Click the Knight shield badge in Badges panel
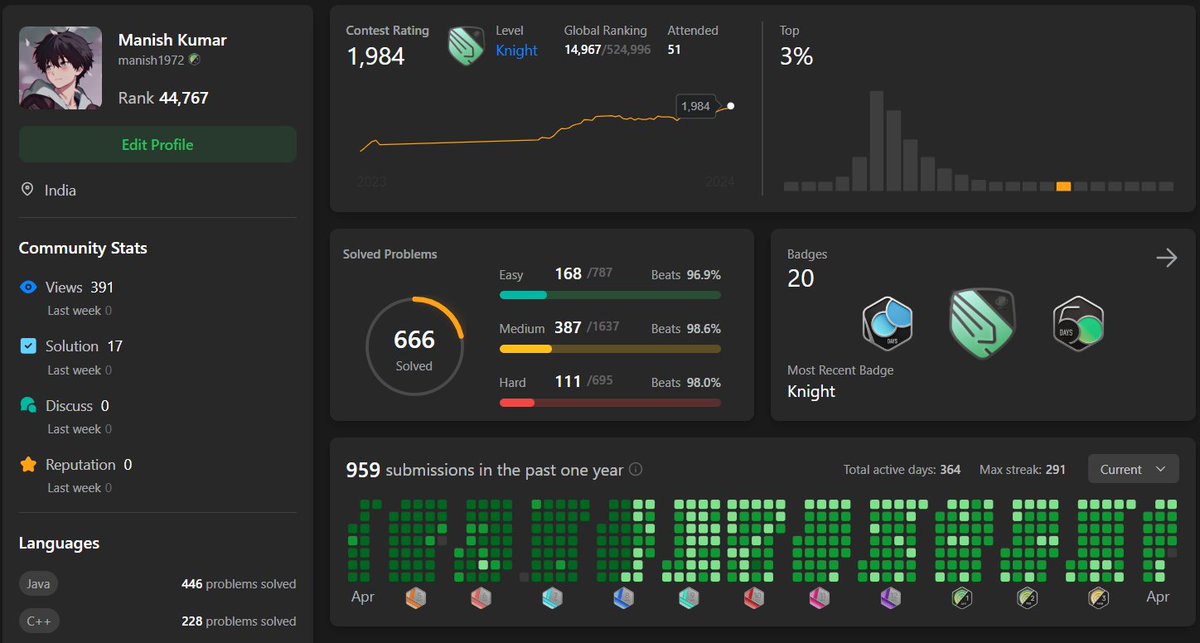Screen dimensions: 1200x643 (x=982, y=323)
